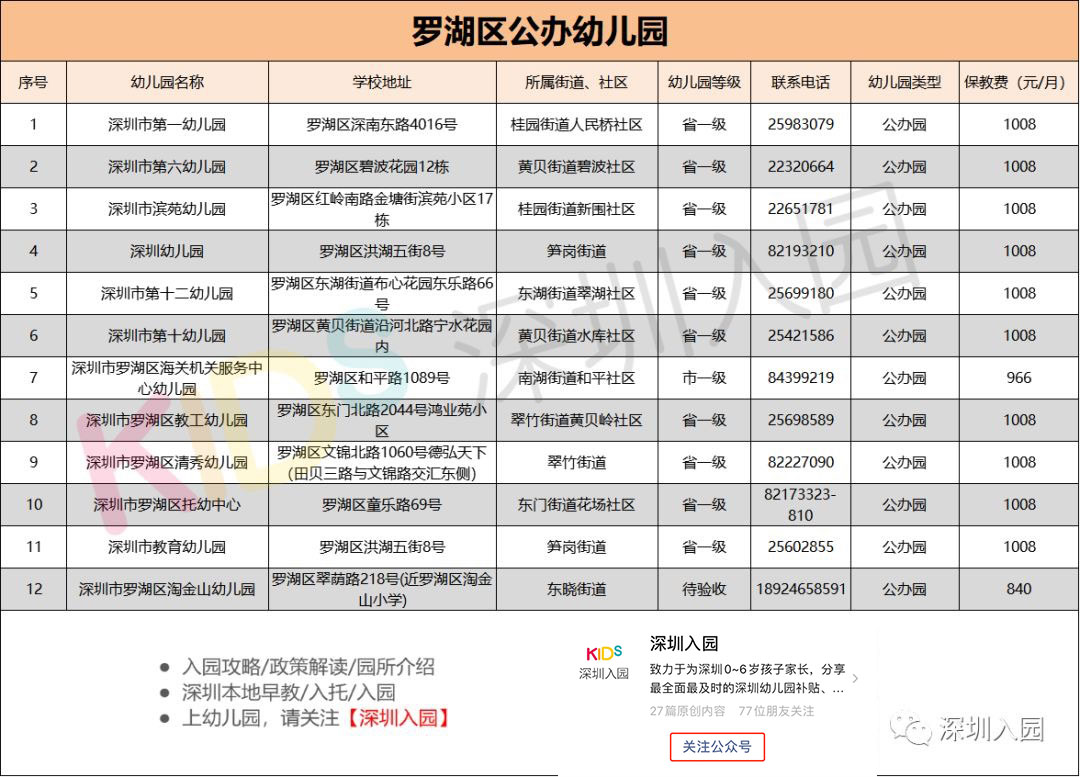Select the 幼儿园类型 header tab
1080x777 pixels.
pos(904,82)
